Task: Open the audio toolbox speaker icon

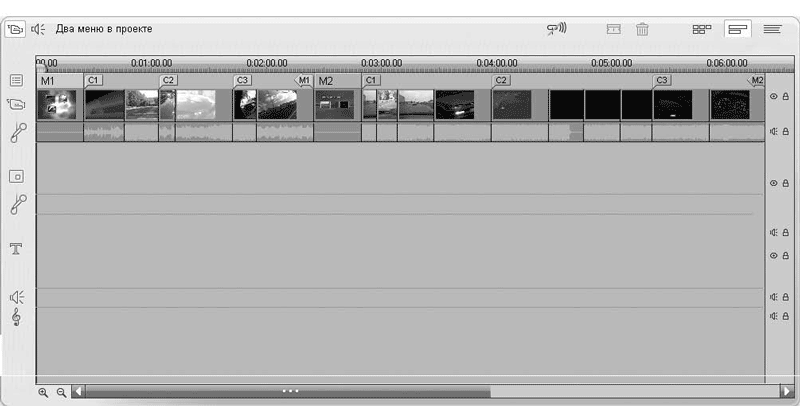Action: click(39, 29)
